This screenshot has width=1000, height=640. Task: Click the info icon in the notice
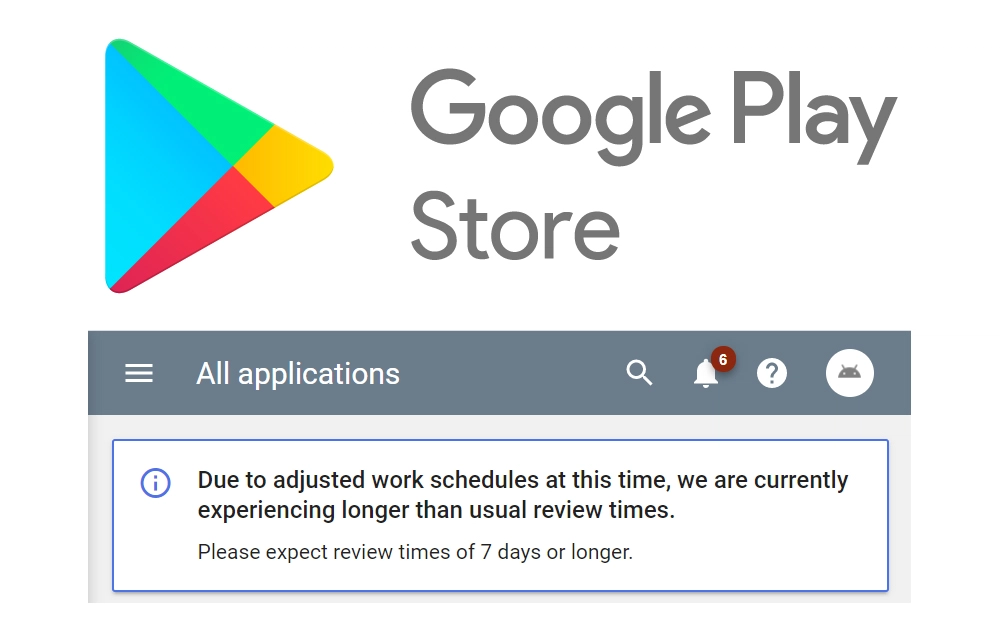pyautogui.click(x=155, y=482)
